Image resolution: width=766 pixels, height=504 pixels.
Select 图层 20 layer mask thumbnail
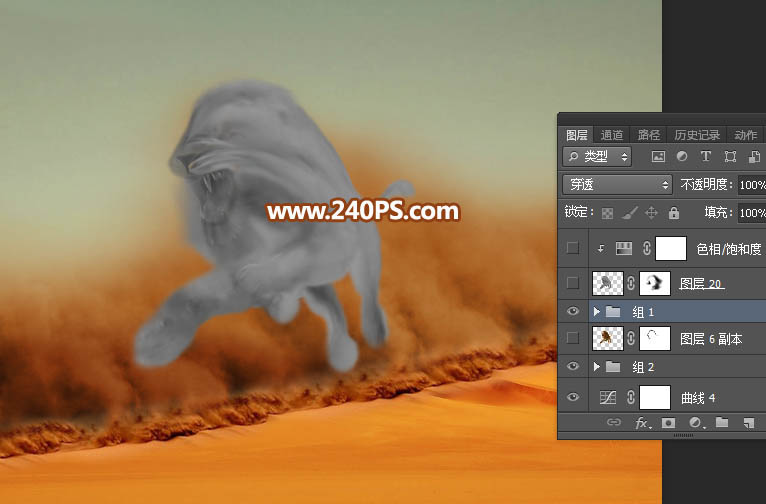(655, 283)
